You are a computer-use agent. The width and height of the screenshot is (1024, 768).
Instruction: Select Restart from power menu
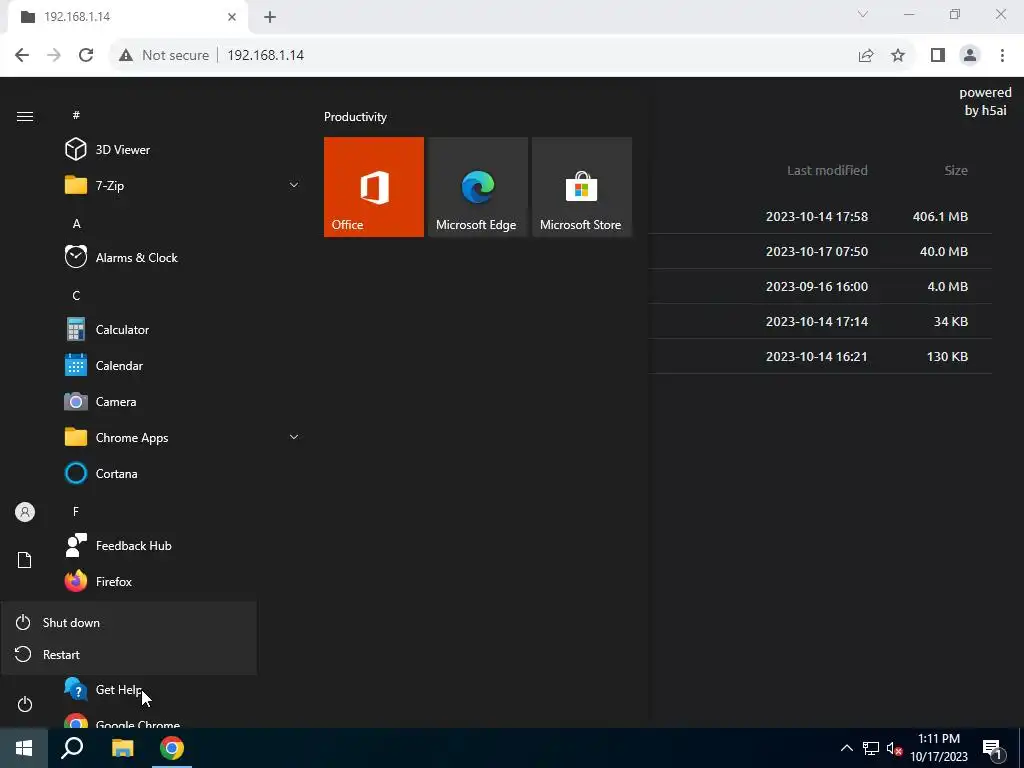pyautogui.click(x=129, y=654)
